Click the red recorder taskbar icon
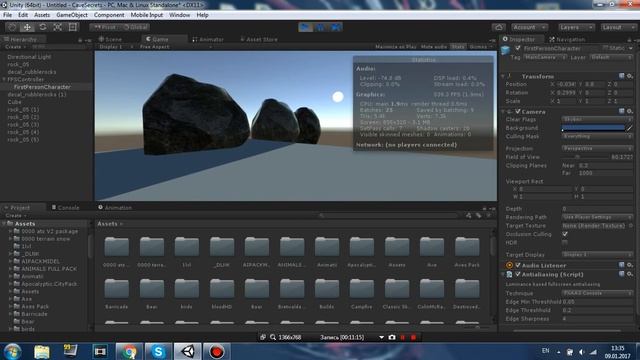 click(217, 351)
